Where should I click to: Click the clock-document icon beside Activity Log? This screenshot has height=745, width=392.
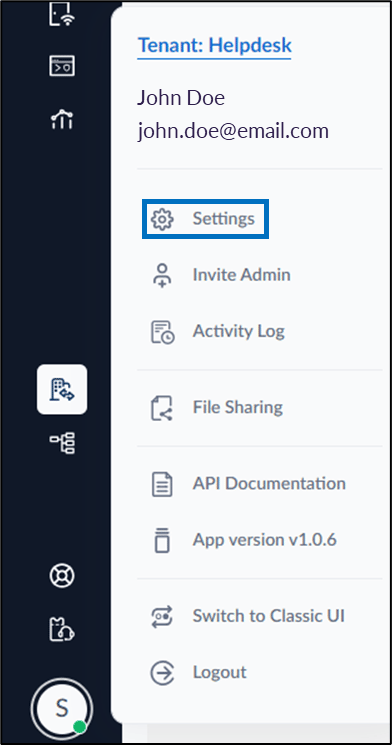click(x=163, y=332)
